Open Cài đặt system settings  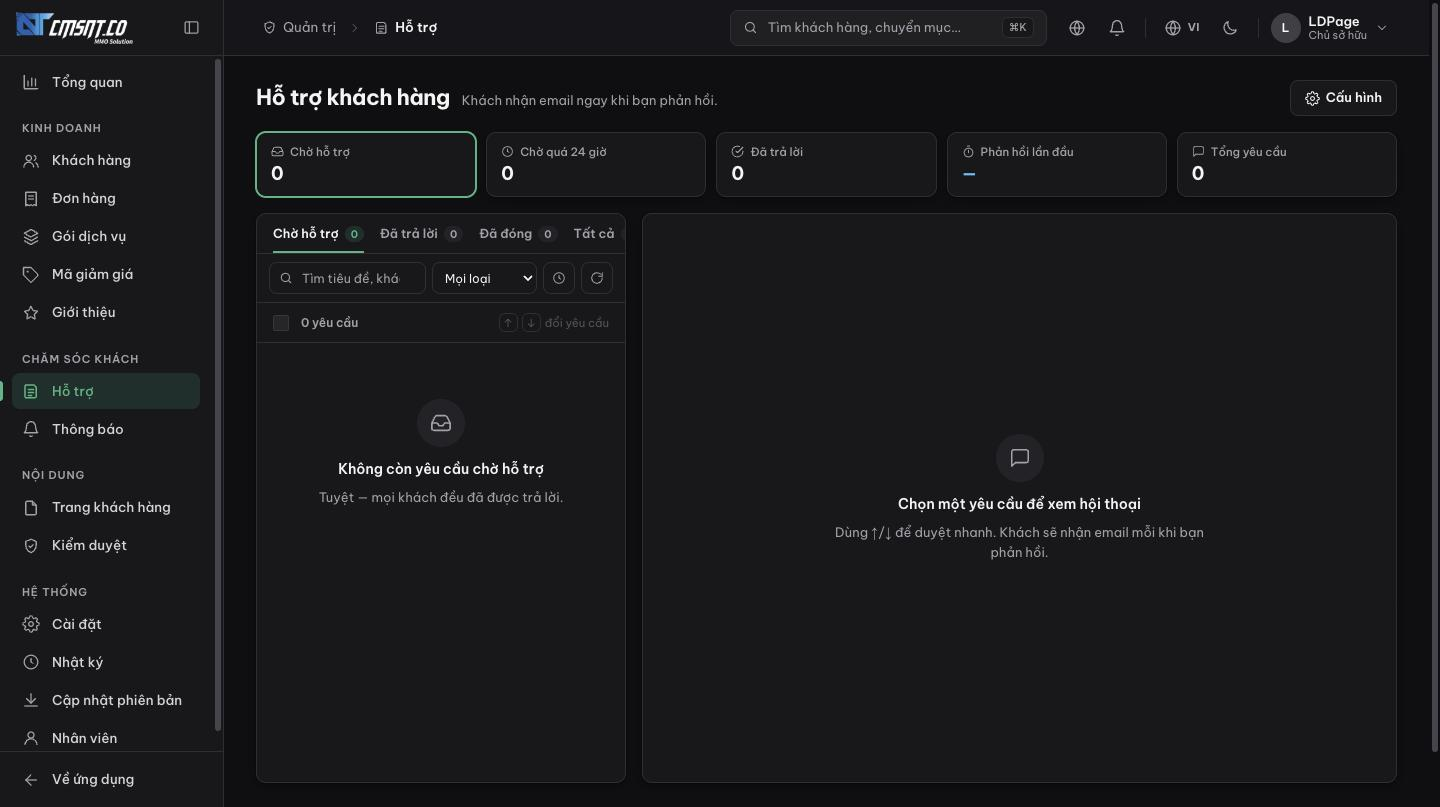click(106, 624)
